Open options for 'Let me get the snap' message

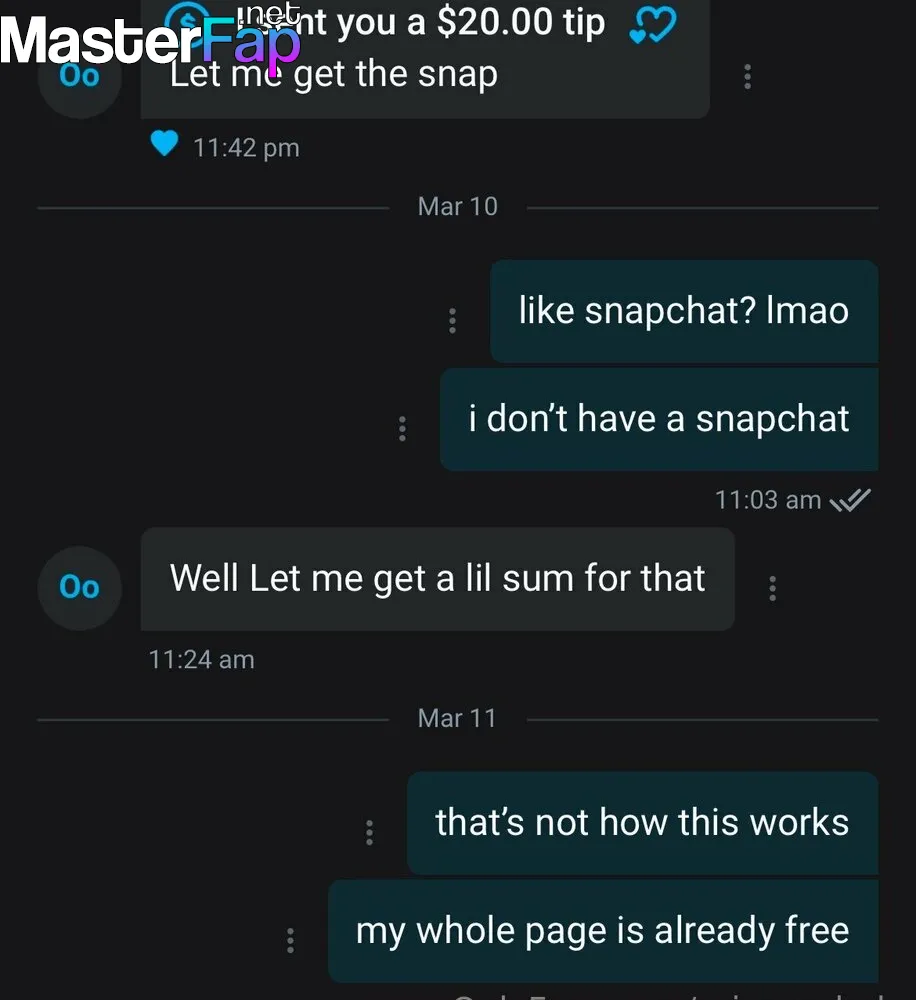coord(747,77)
